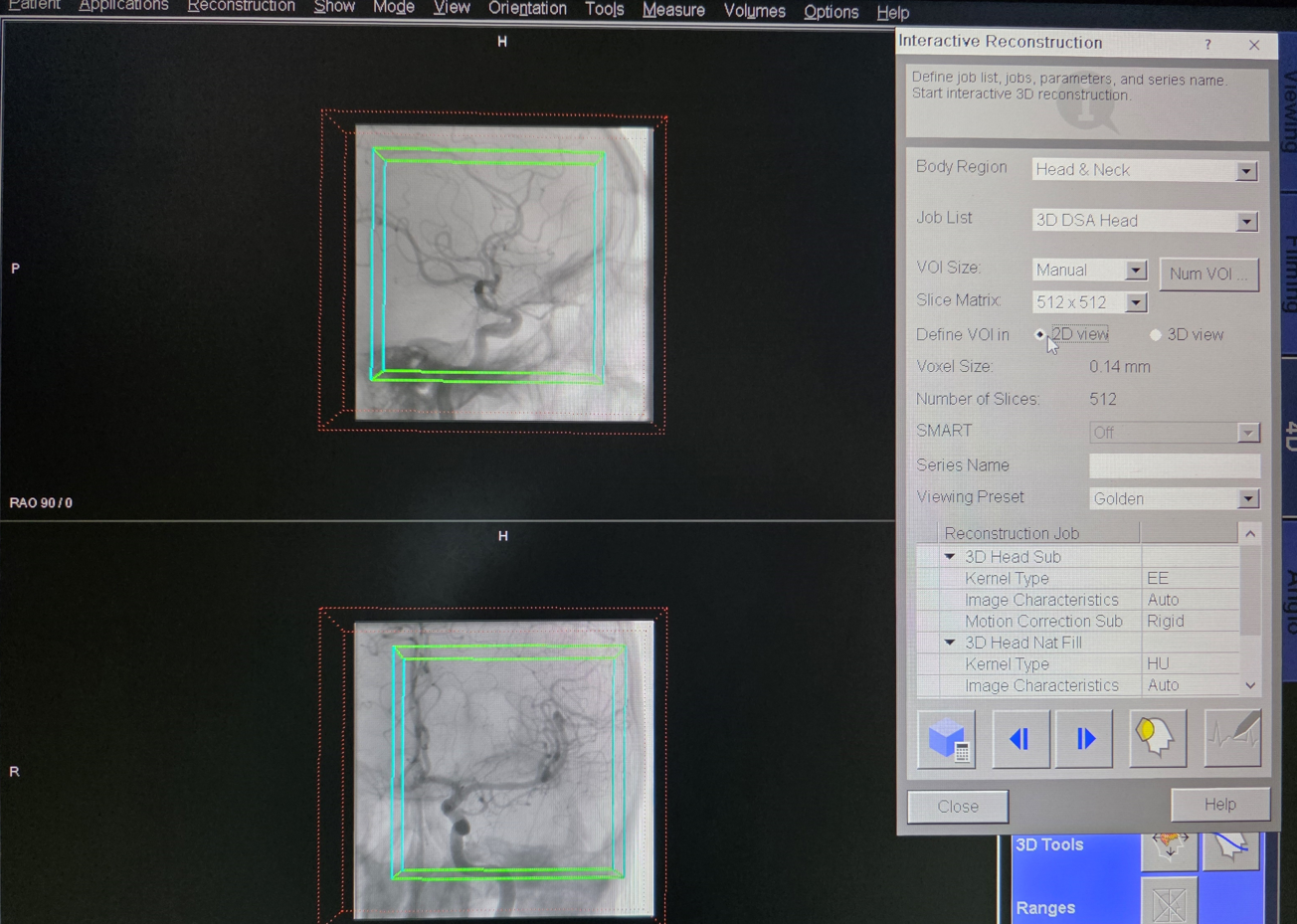
Task: Click the head with yellow region icon
Action: coord(1157,738)
